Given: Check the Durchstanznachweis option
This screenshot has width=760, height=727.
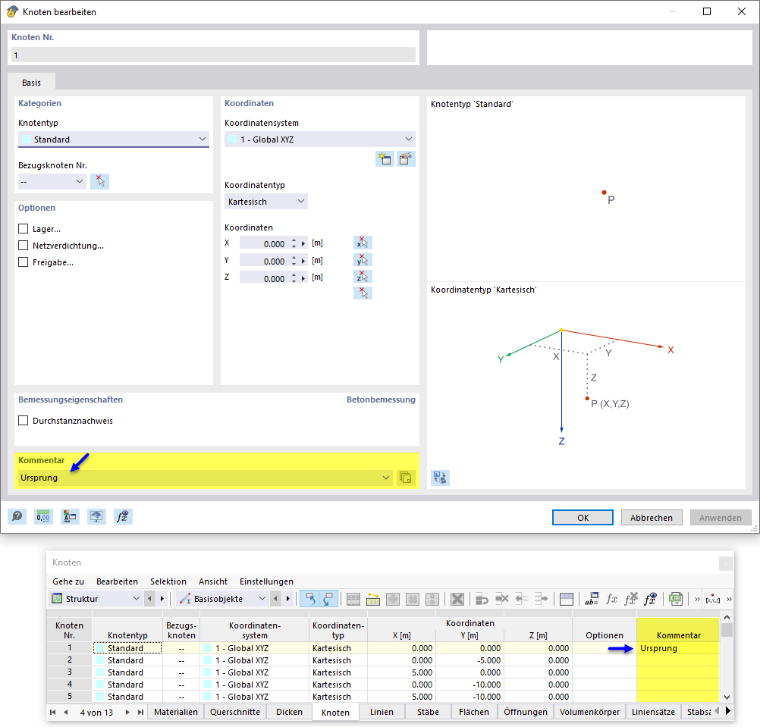Looking at the screenshot, I should click(x=23, y=420).
